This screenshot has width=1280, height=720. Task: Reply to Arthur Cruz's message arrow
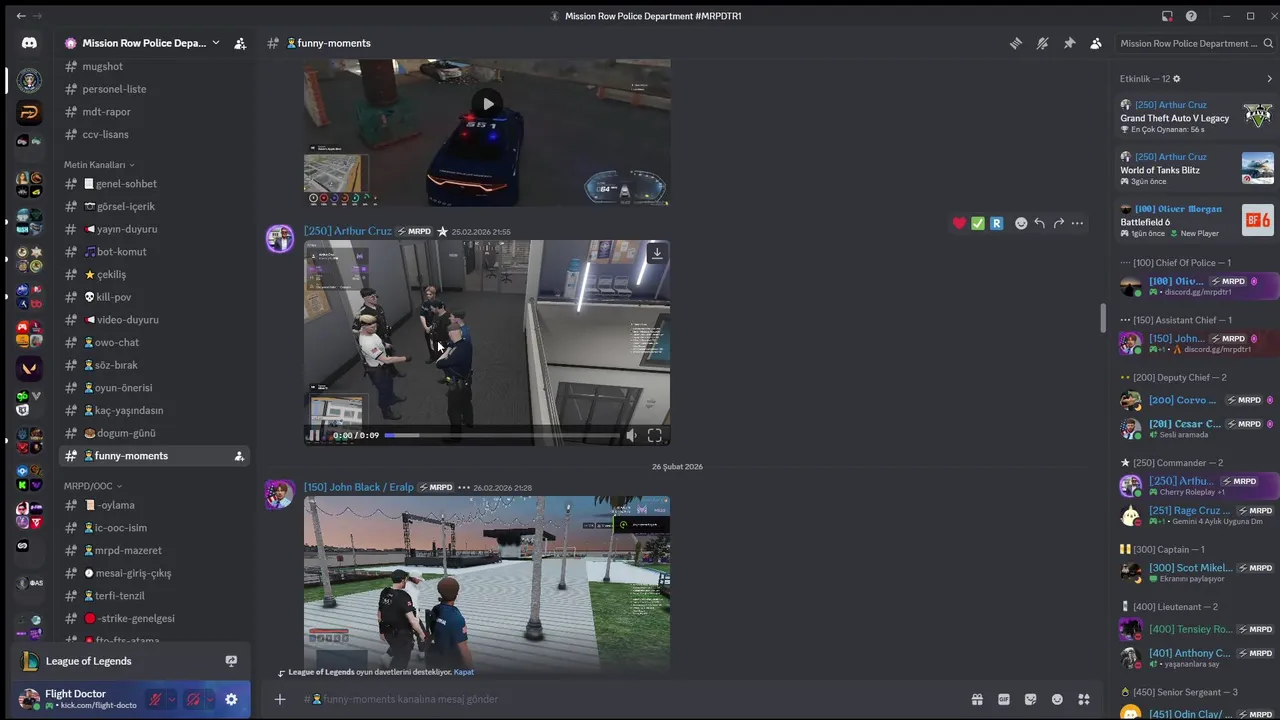tap(1040, 223)
